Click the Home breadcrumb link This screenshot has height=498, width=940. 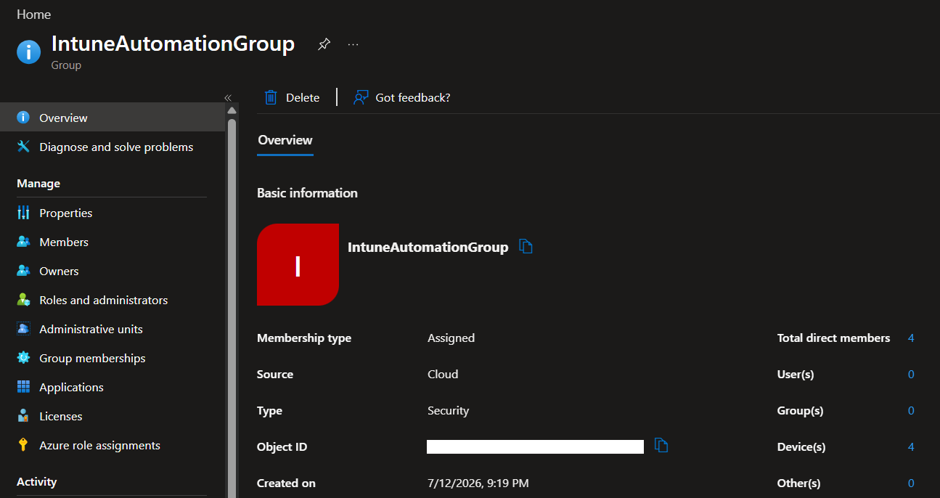(34, 14)
